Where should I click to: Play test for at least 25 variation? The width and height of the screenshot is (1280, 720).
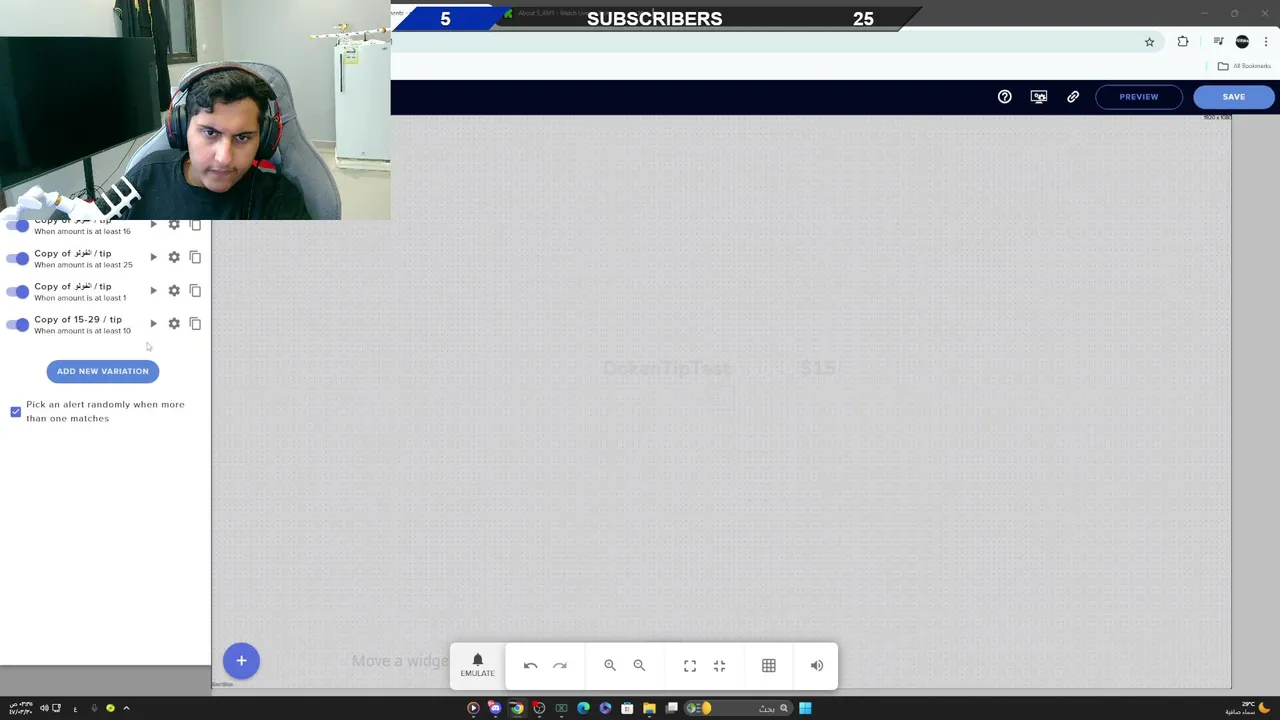click(153, 257)
